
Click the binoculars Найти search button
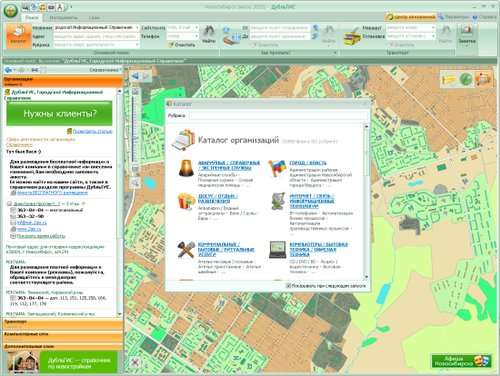click(x=209, y=35)
